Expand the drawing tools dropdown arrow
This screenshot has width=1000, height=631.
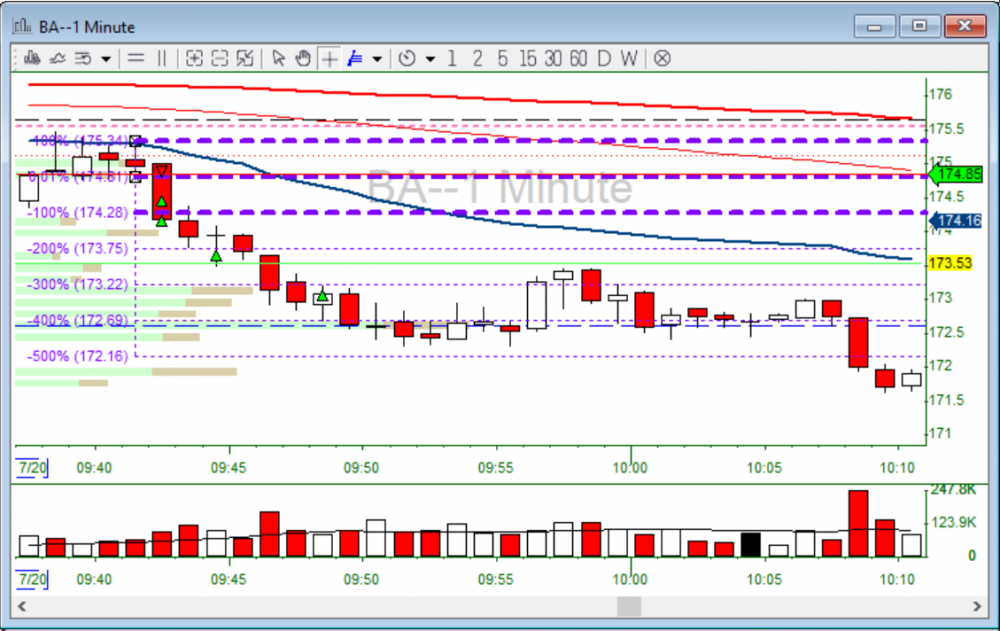click(377, 58)
